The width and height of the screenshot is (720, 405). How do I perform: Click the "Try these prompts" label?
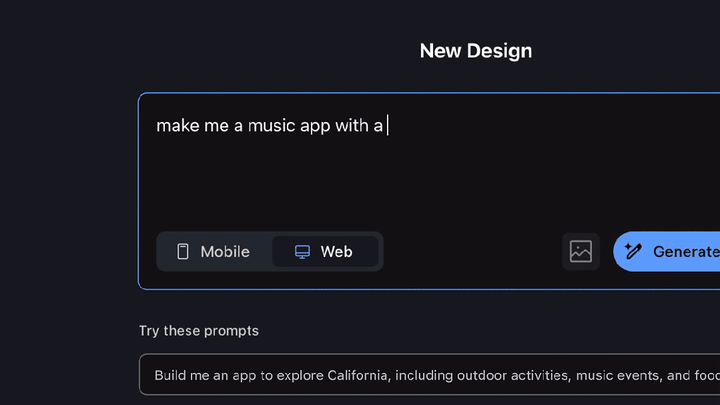pos(198,330)
